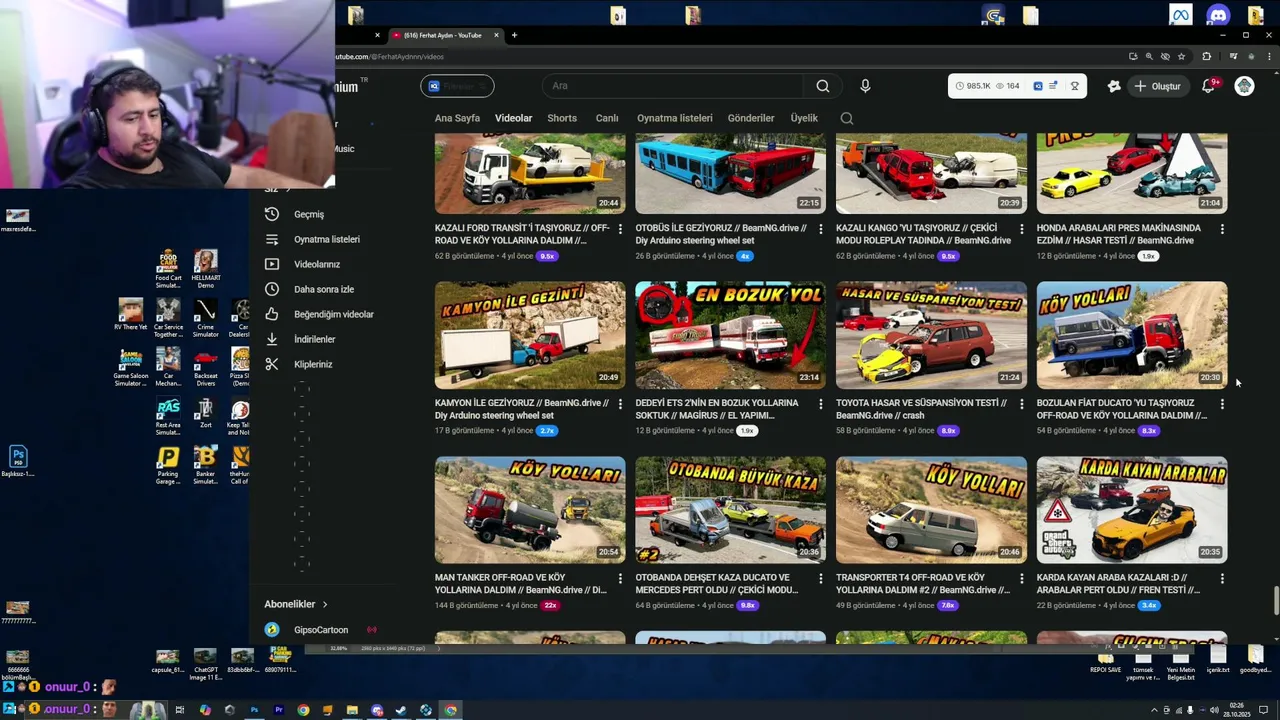Open File Explorer from the taskbar
Screen dimensions: 1280x720
(x=352, y=710)
